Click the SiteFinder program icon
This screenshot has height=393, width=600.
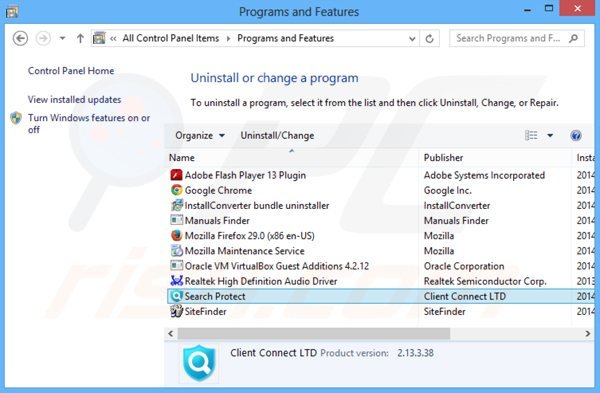[x=176, y=311]
